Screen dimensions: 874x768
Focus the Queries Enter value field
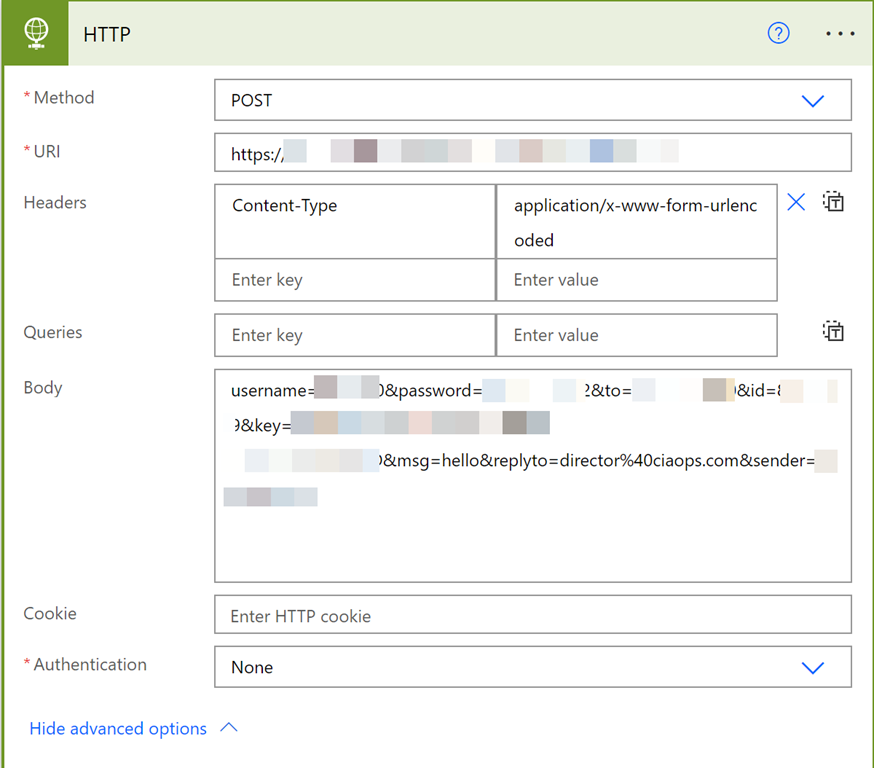(x=636, y=336)
